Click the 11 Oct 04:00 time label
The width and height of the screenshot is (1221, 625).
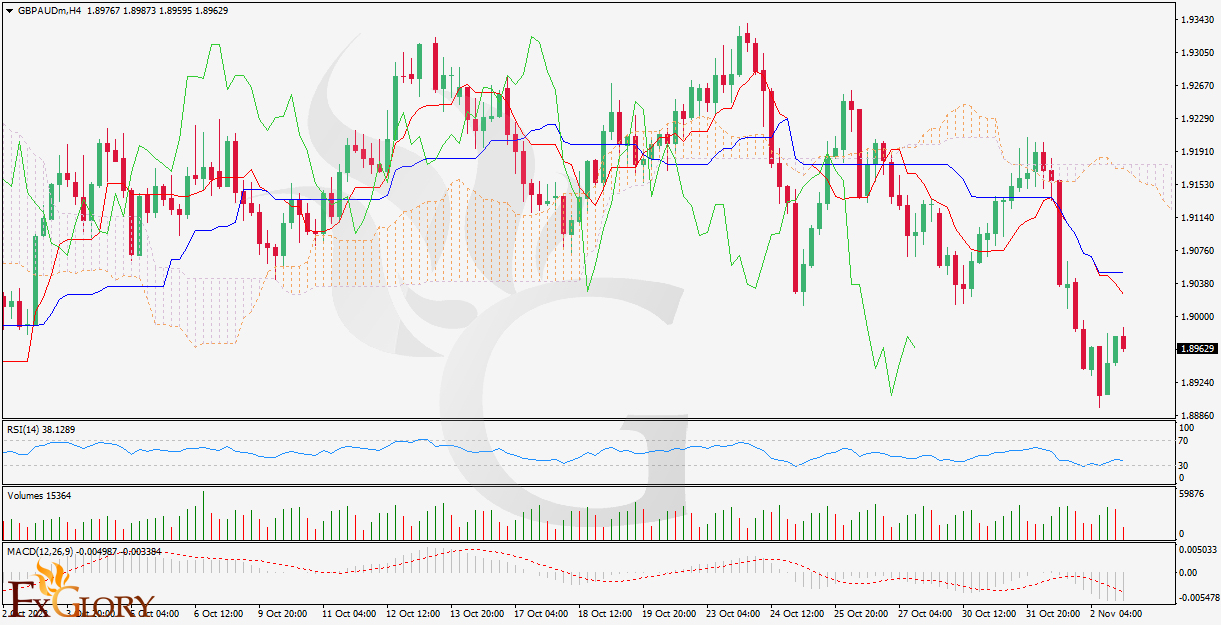(x=349, y=612)
